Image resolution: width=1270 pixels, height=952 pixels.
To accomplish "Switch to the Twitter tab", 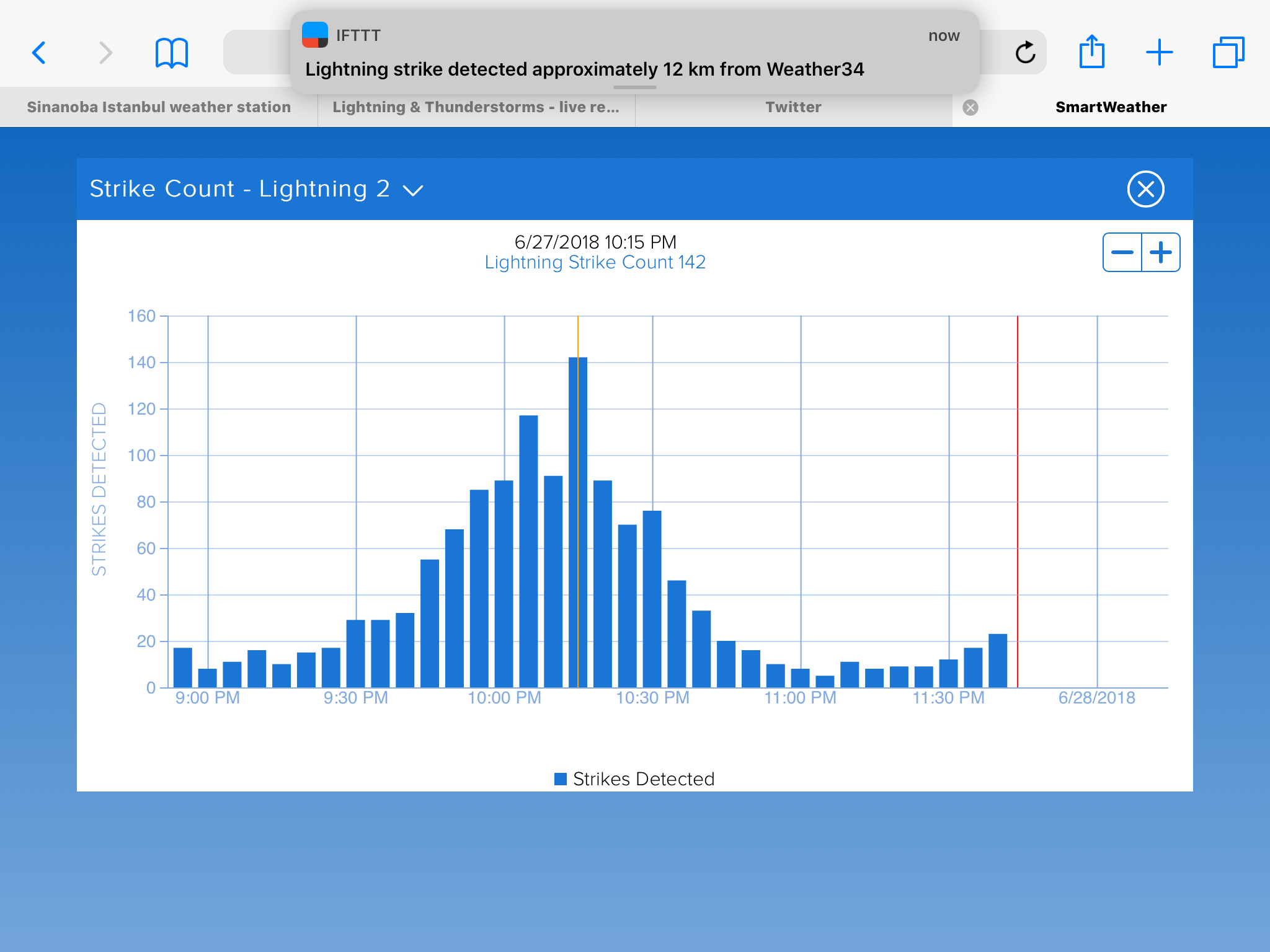I will [793, 107].
